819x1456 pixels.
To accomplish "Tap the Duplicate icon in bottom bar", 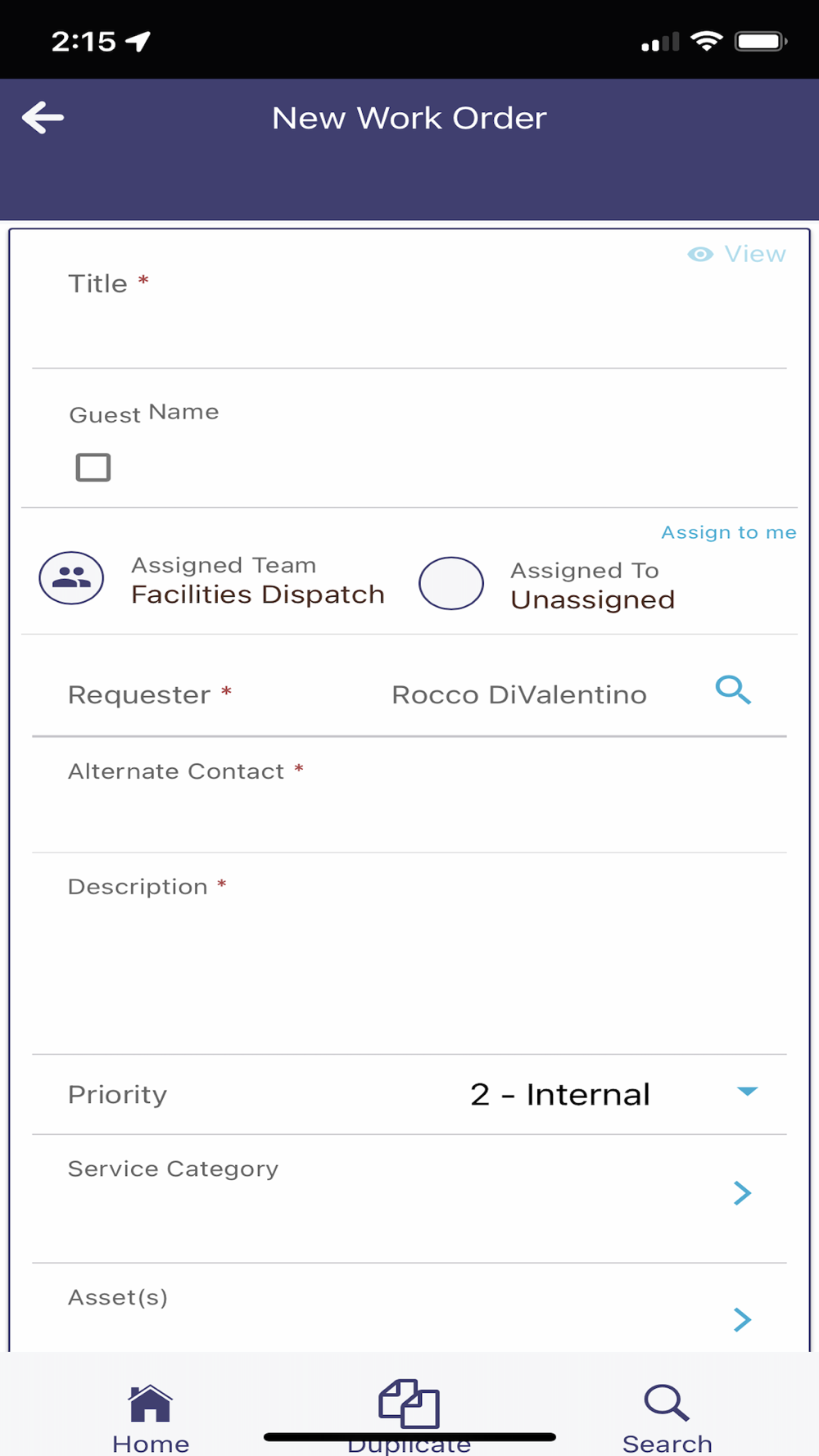I will pos(409,1404).
